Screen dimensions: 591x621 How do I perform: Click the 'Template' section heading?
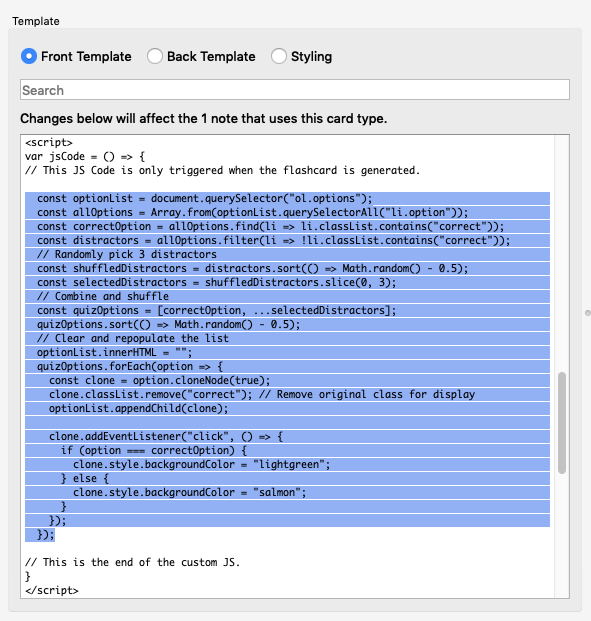[x=36, y=21]
